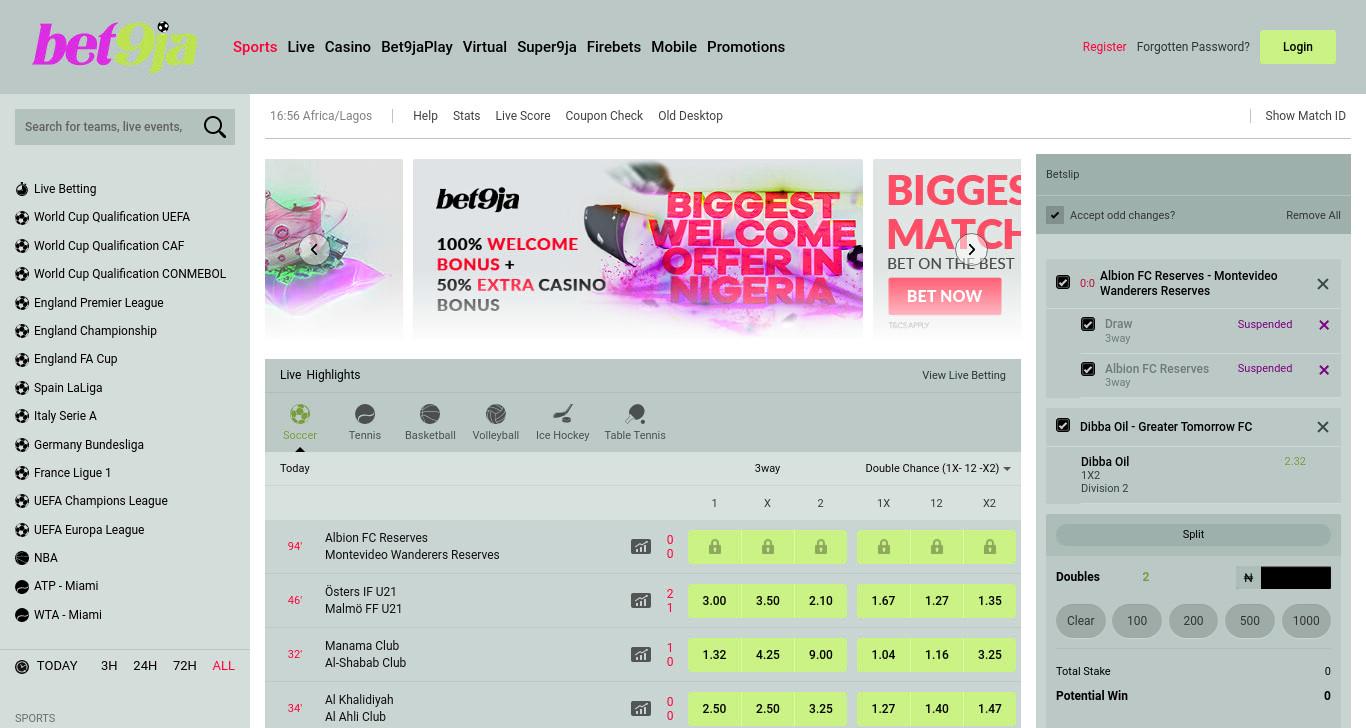The image size is (1366, 728).
Task: Open the Casino menu
Action: coord(348,47)
